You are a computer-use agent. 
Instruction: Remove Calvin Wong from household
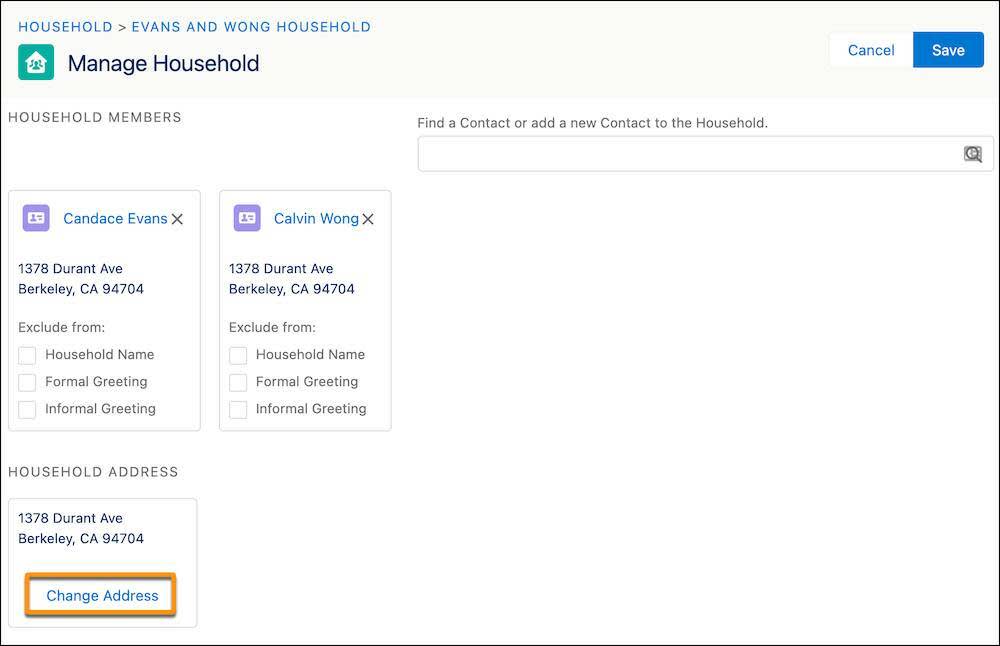click(368, 219)
